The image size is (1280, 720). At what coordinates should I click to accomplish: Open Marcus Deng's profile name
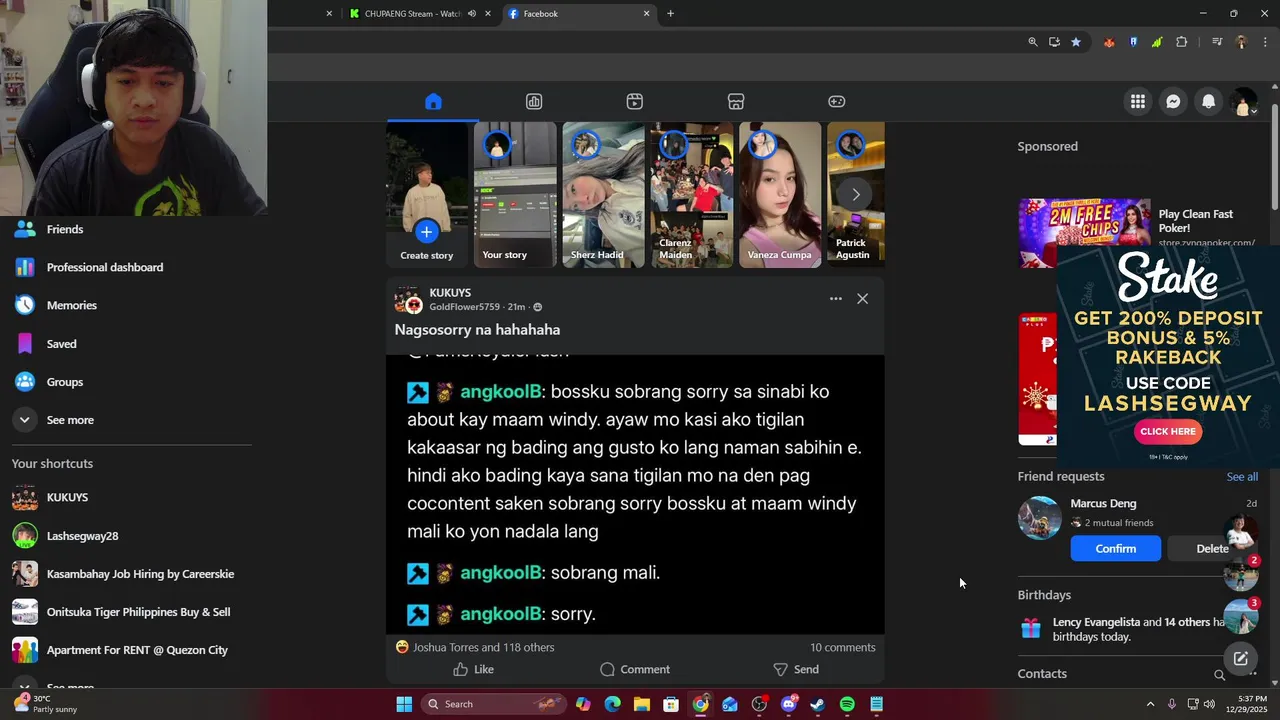coord(1103,503)
